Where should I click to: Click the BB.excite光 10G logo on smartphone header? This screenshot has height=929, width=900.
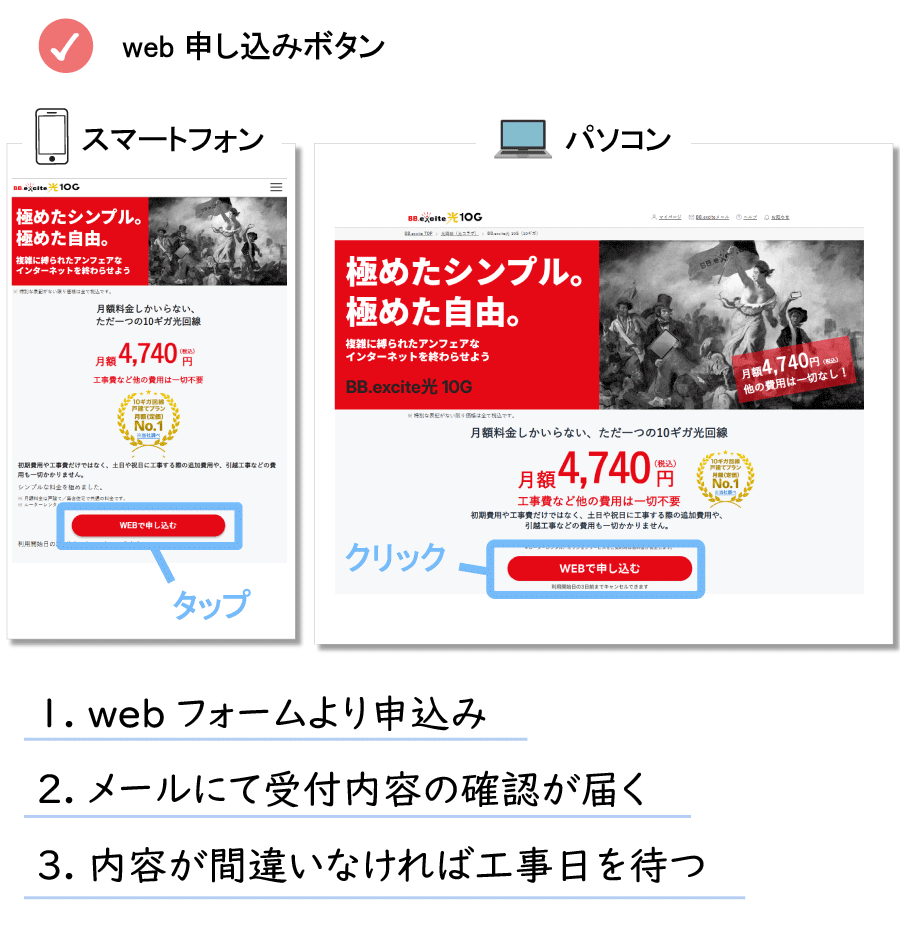47,187
